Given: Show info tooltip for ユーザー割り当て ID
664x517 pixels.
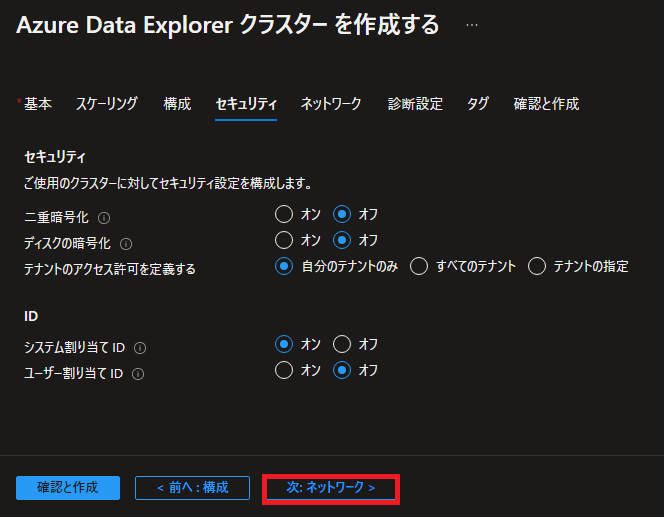Looking at the screenshot, I should (x=138, y=374).
